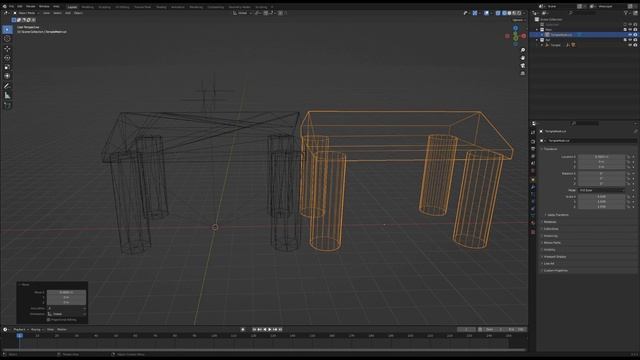Select the Annotate pencil tool
Screen dimensions: 640x360
tap(7, 86)
